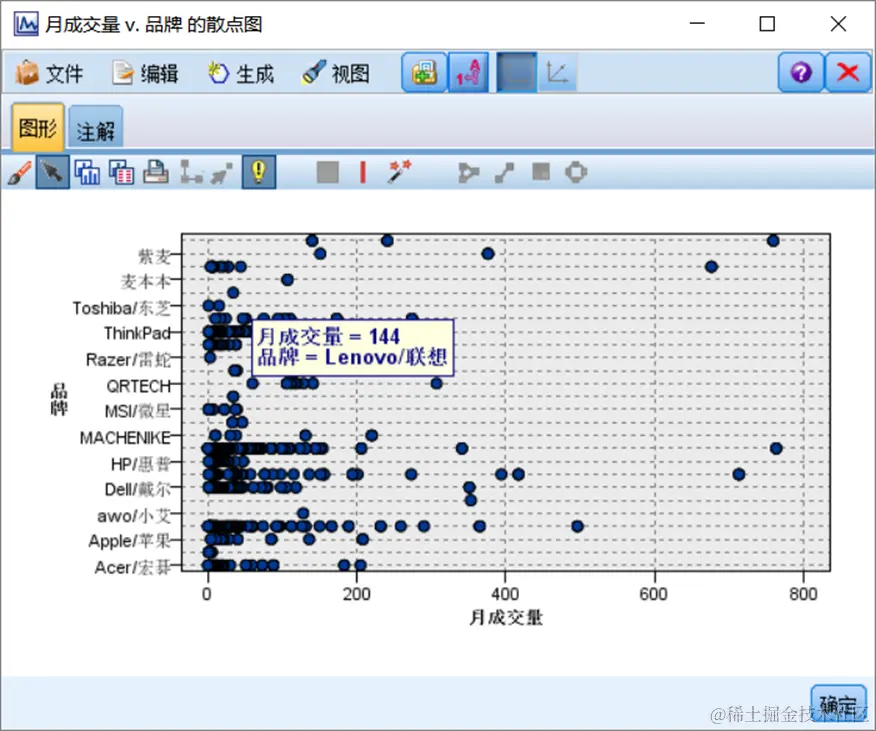Maximize the scatter plot window
The image size is (876, 731).
click(x=767, y=24)
